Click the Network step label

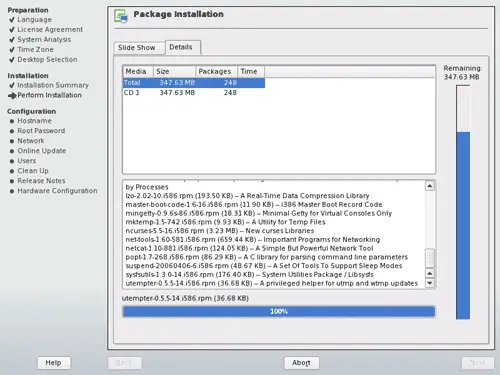click(x=31, y=141)
